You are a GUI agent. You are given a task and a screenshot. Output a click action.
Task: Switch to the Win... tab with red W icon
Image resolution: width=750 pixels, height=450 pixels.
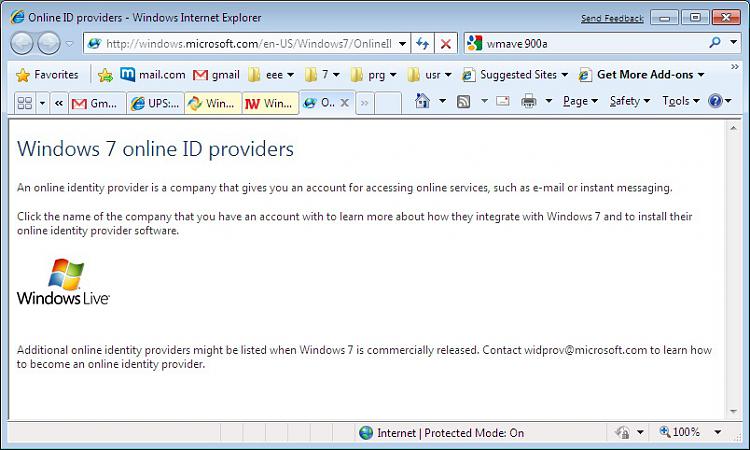coord(270,103)
